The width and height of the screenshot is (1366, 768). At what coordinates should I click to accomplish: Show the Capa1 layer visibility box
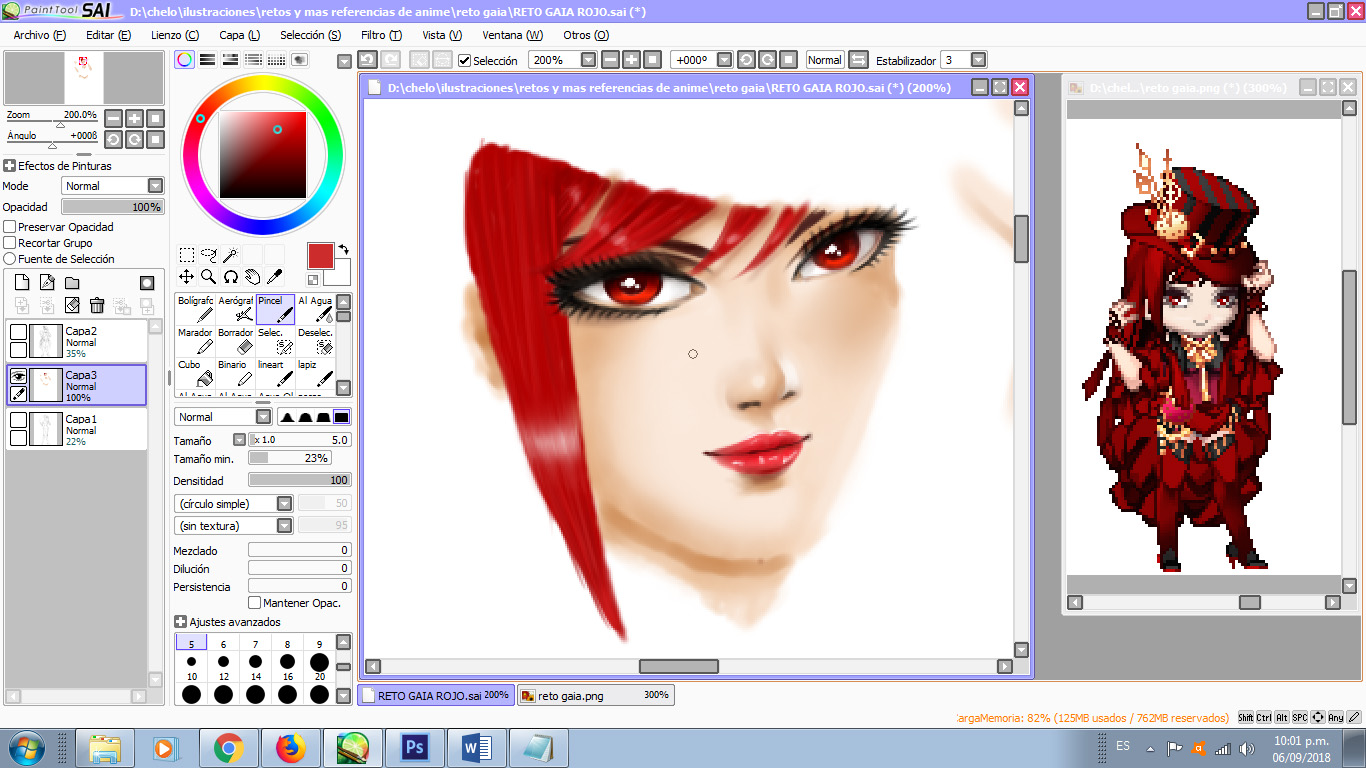(18, 420)
